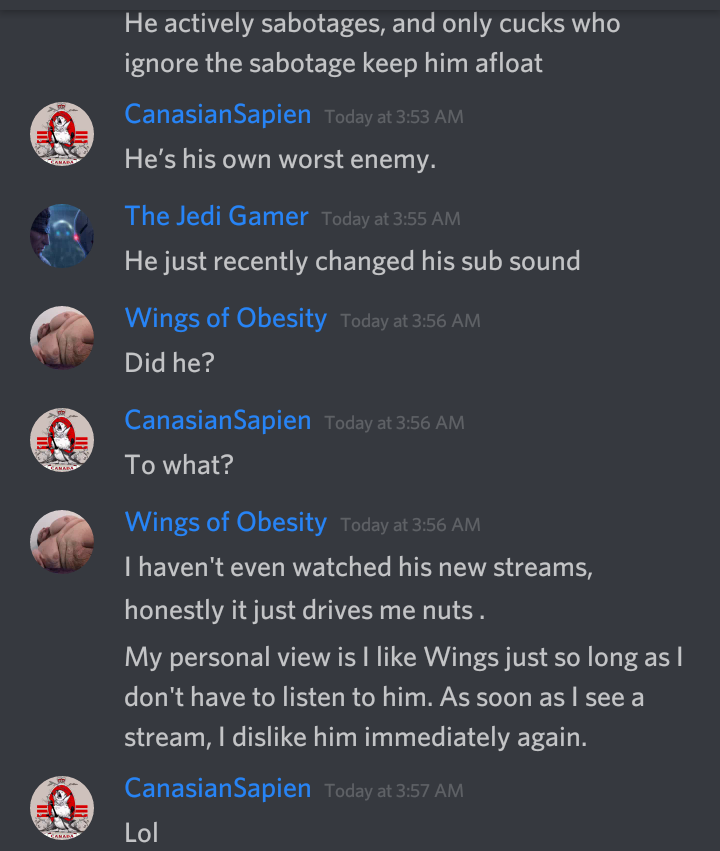Viewport: 720px width, 851px height.
Task: Open Wings of Obesity username above 'Did he?'
Action: click(226, 319)
